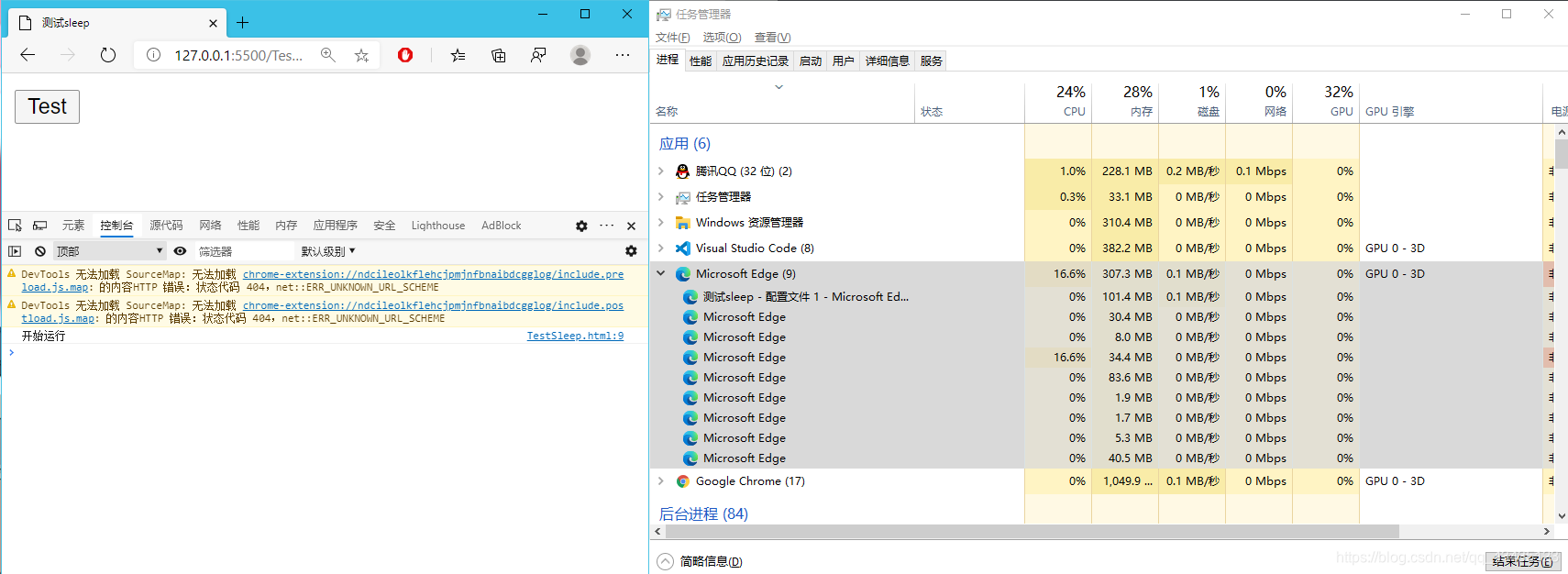Toggle the console live expression eye icon
The width and height of the screenshot is (1568, 574).
click(180, 251)
